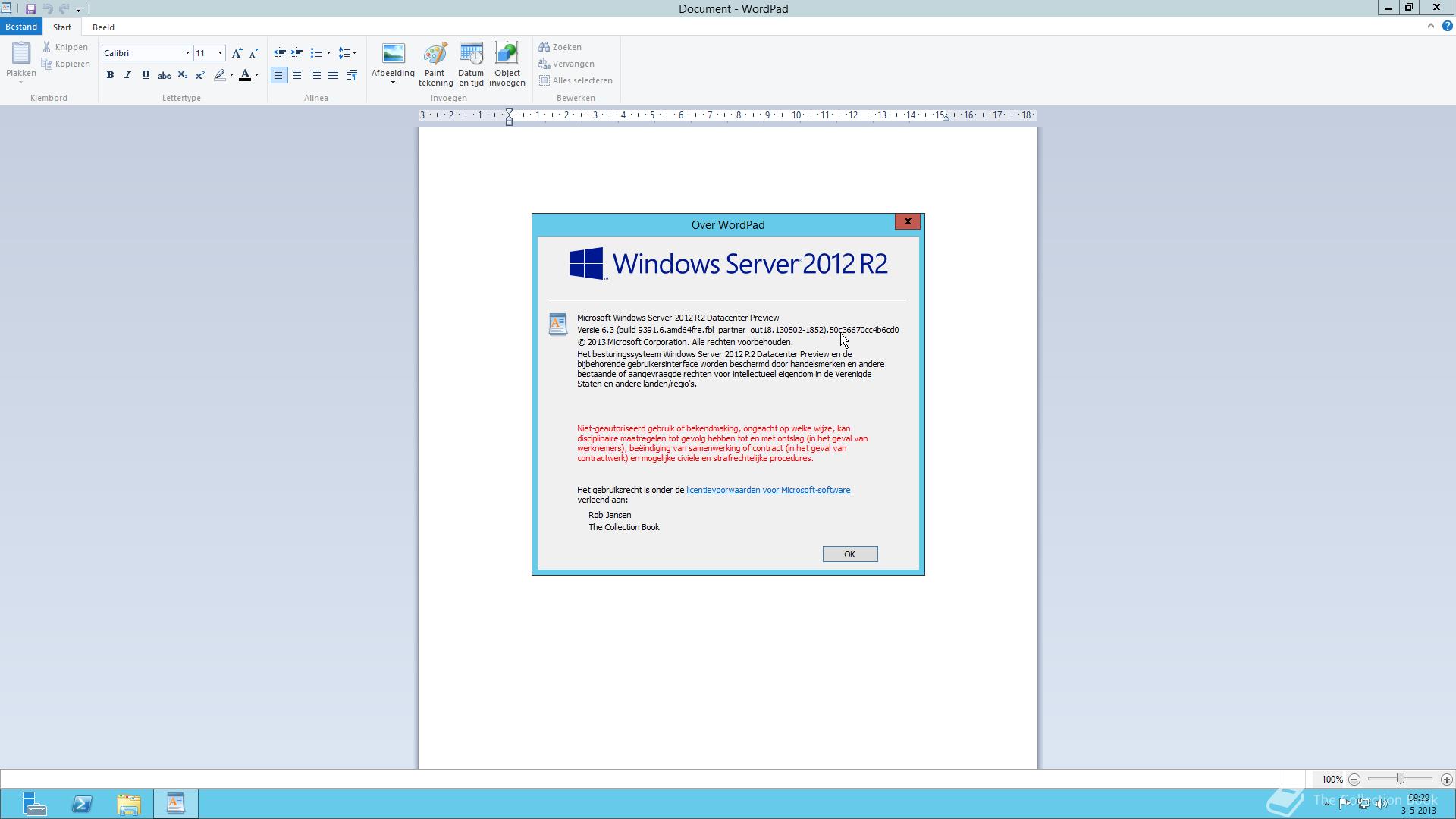Click the Plakken paste icon
This screenshot has height=819, width=1456.
[x=21, y=53]
